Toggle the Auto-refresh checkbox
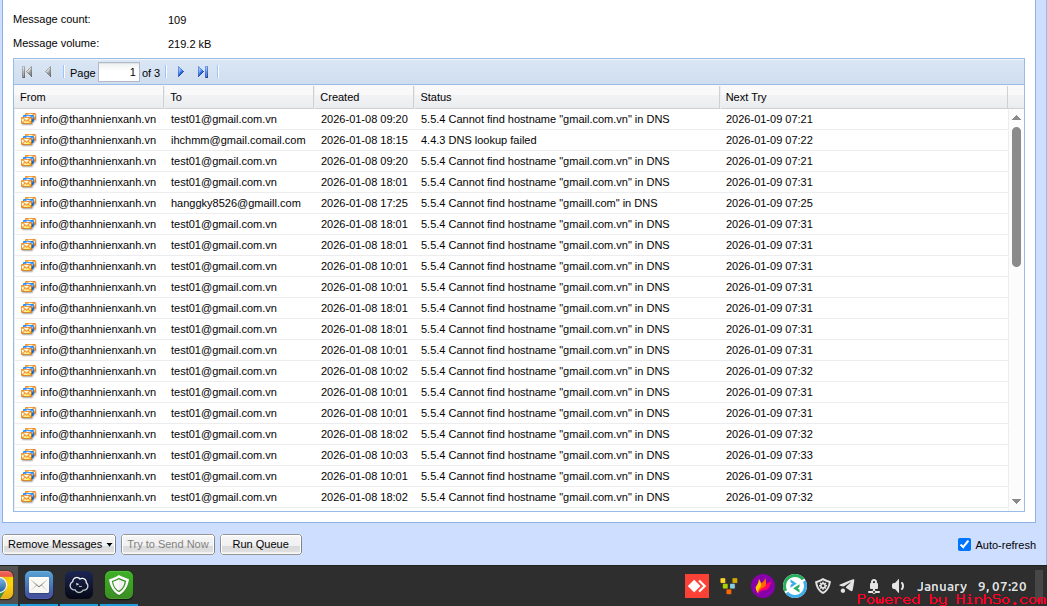Image resolution: width=1047 pixels, height=606 pixels. click(x=964, y=545)
